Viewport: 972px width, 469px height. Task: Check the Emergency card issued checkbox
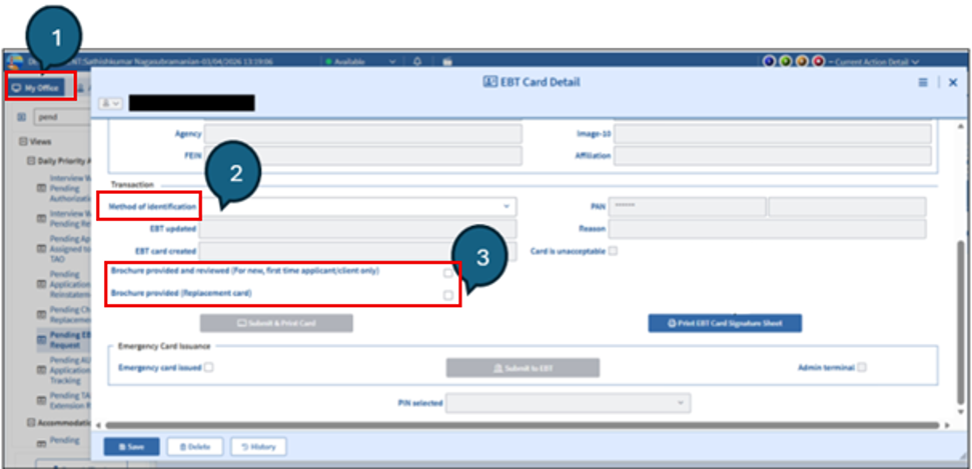209,367
